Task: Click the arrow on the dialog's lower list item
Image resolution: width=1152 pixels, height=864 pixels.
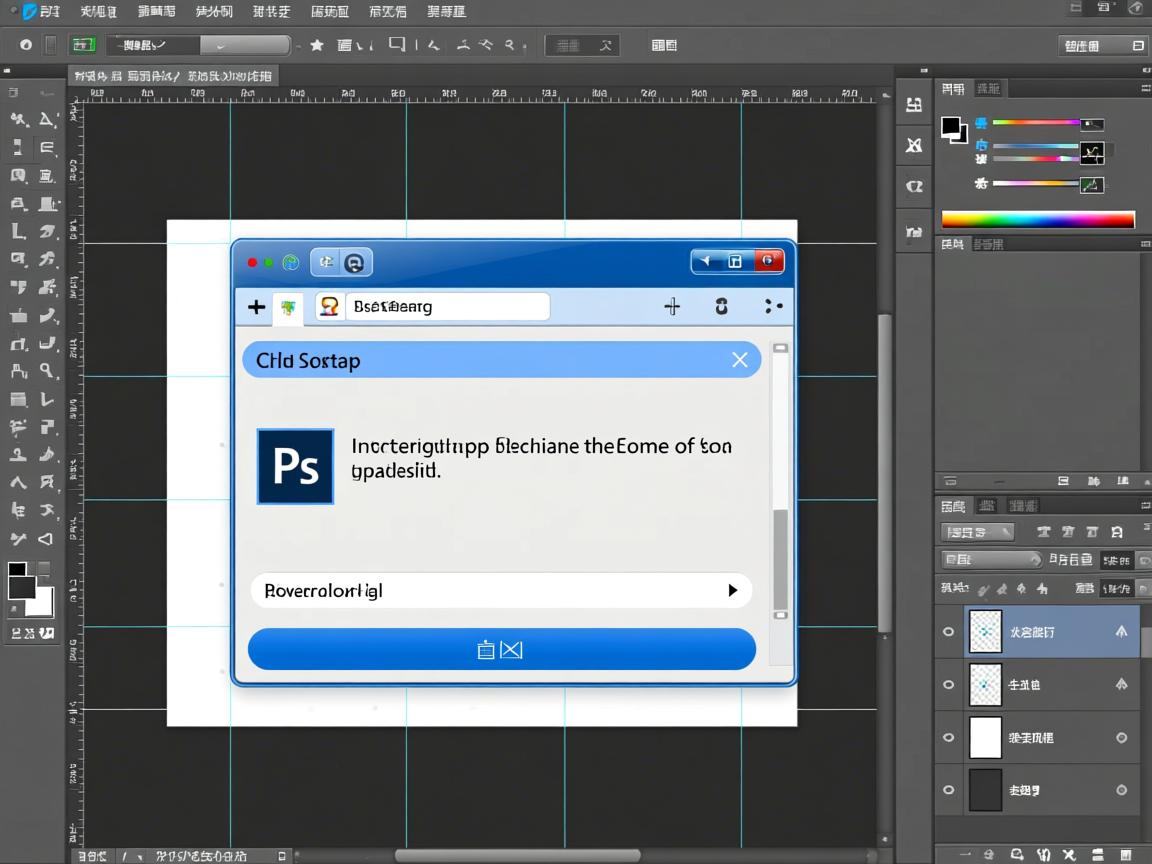Action: pyautogui.click(x=732, y=590)
